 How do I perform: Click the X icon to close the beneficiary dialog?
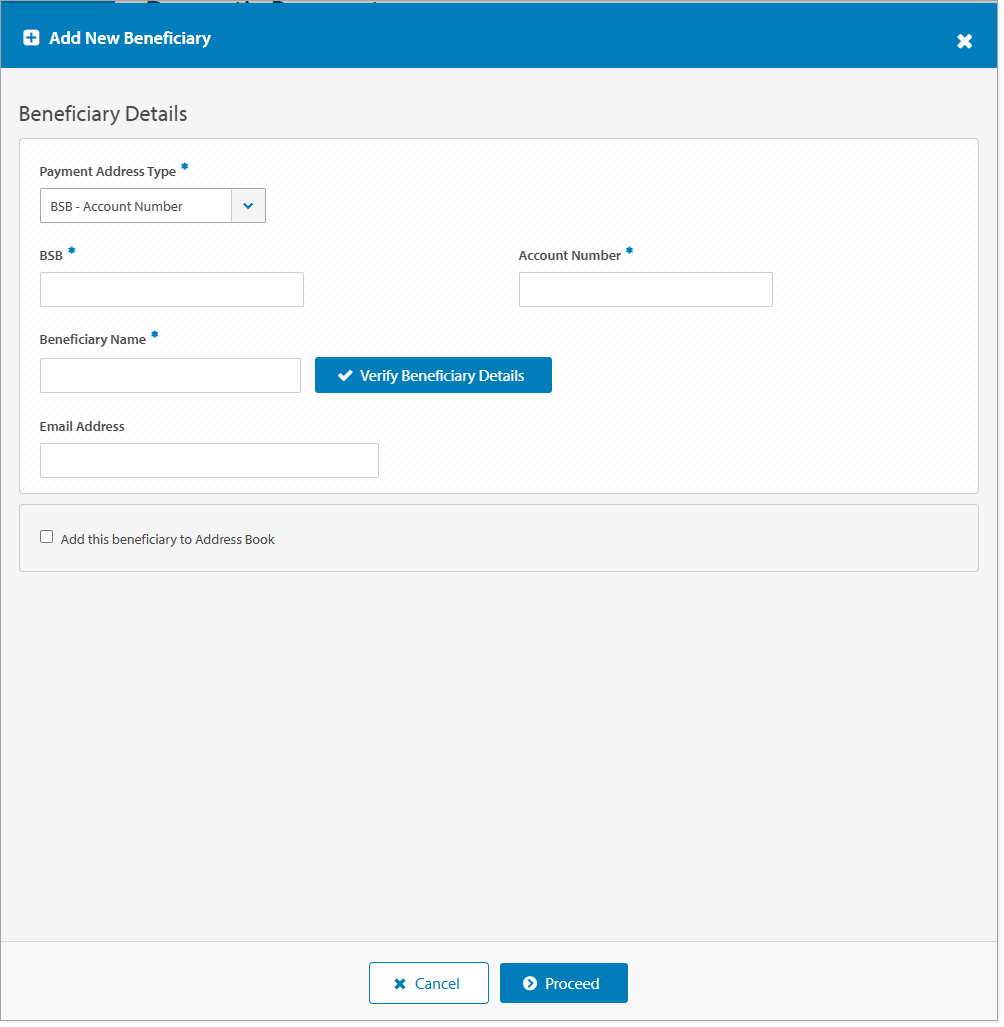pyautogui.click(x=964, y=41)
